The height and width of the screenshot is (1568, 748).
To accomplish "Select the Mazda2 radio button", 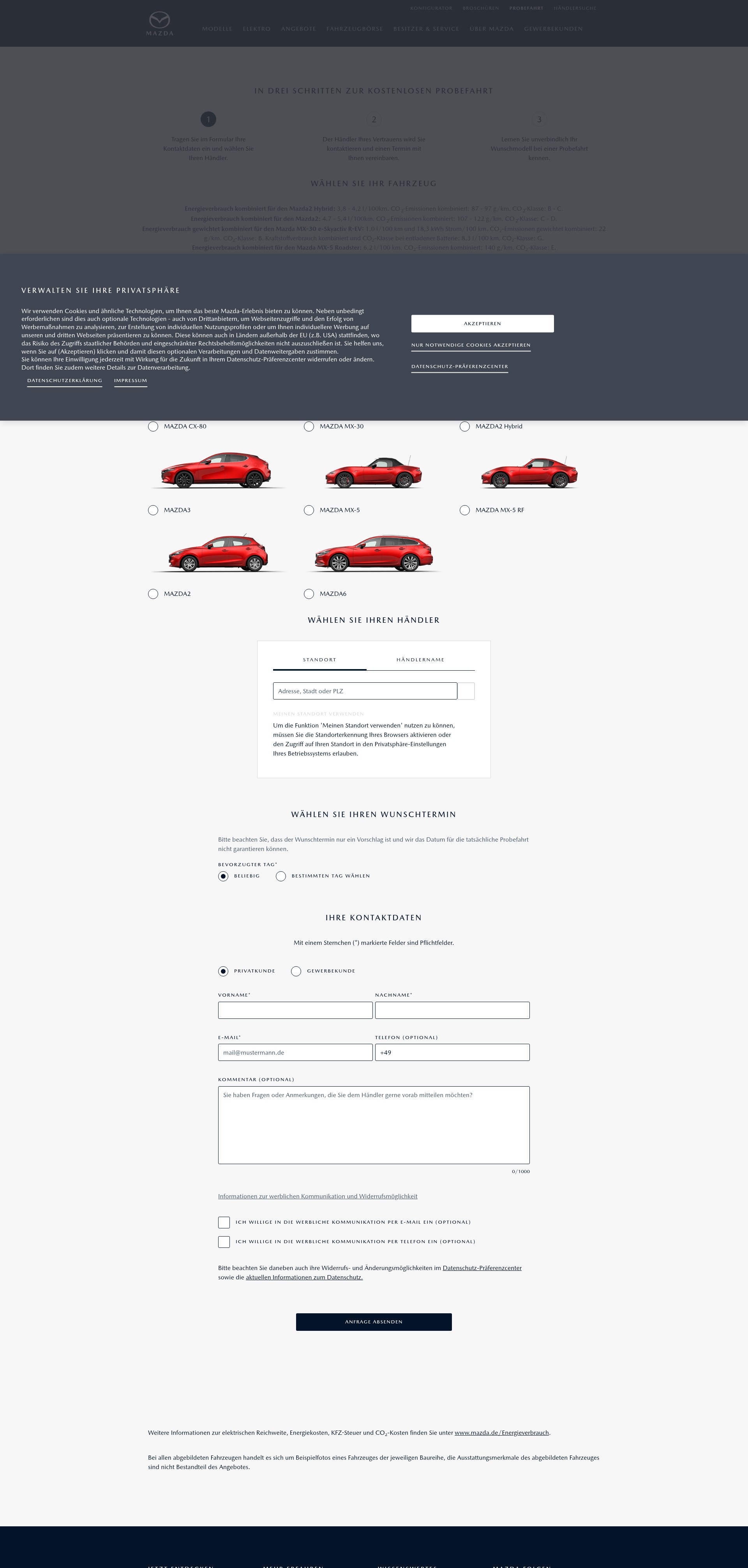I will tap(153, 594).
